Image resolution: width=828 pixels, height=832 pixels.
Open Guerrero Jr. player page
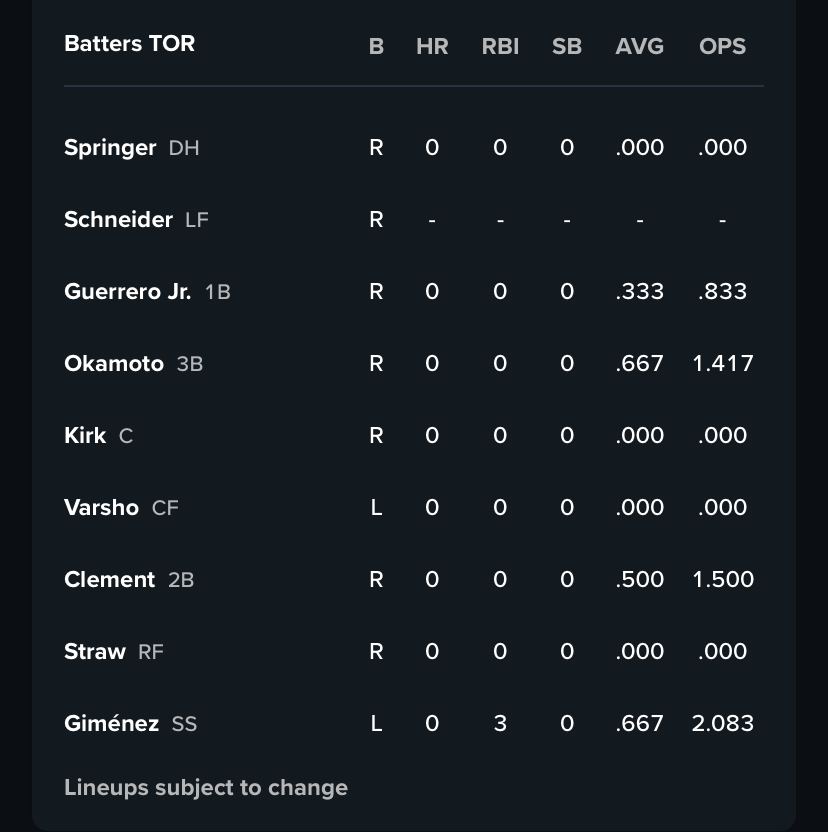coord(127,292)
